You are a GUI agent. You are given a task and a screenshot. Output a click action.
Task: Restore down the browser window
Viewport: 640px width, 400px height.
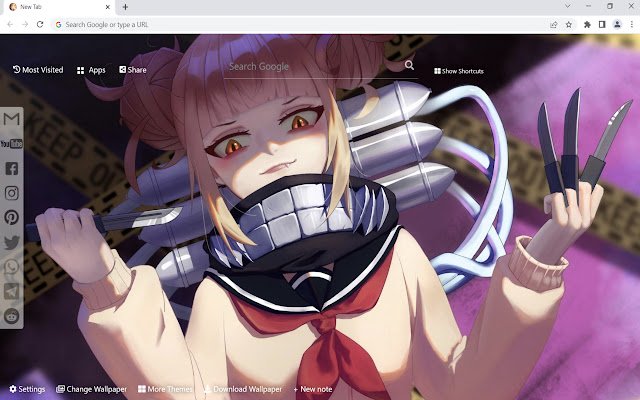[610, 6]
